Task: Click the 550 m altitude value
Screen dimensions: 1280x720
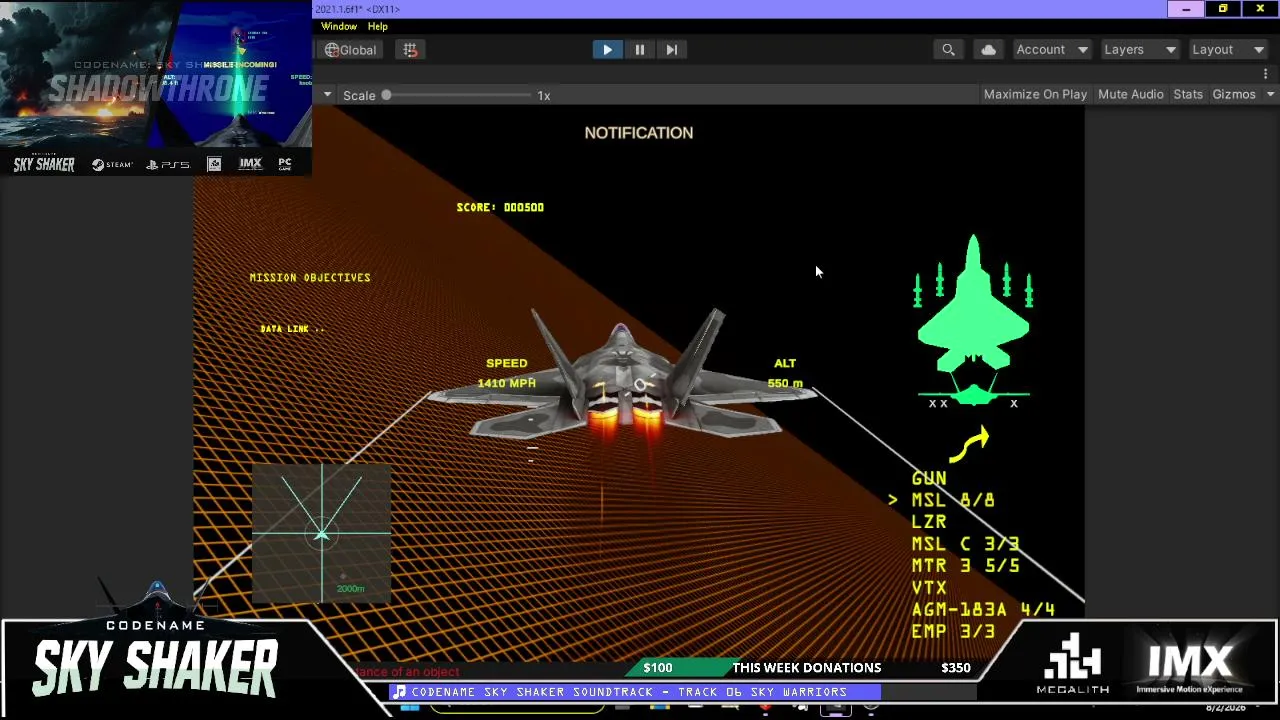Action: click(785, 384)
